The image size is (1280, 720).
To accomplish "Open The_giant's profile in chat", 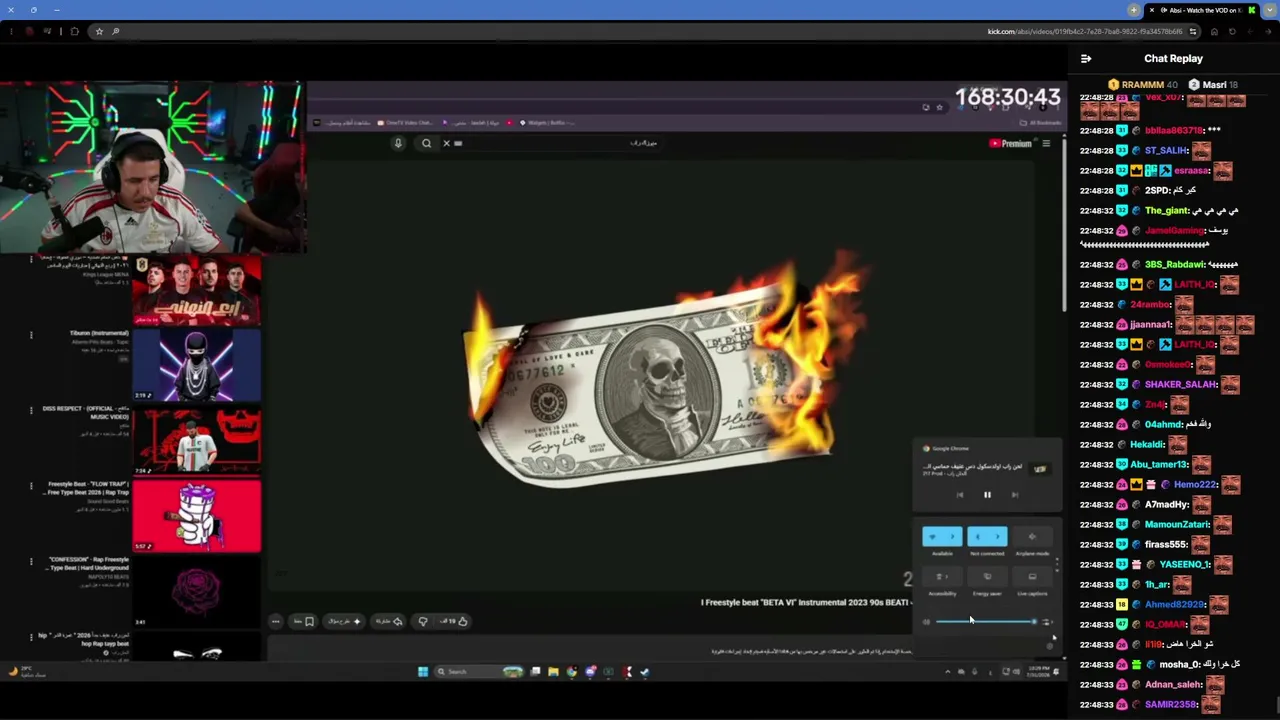I will pyautogui.click(x=1166, y=211).
